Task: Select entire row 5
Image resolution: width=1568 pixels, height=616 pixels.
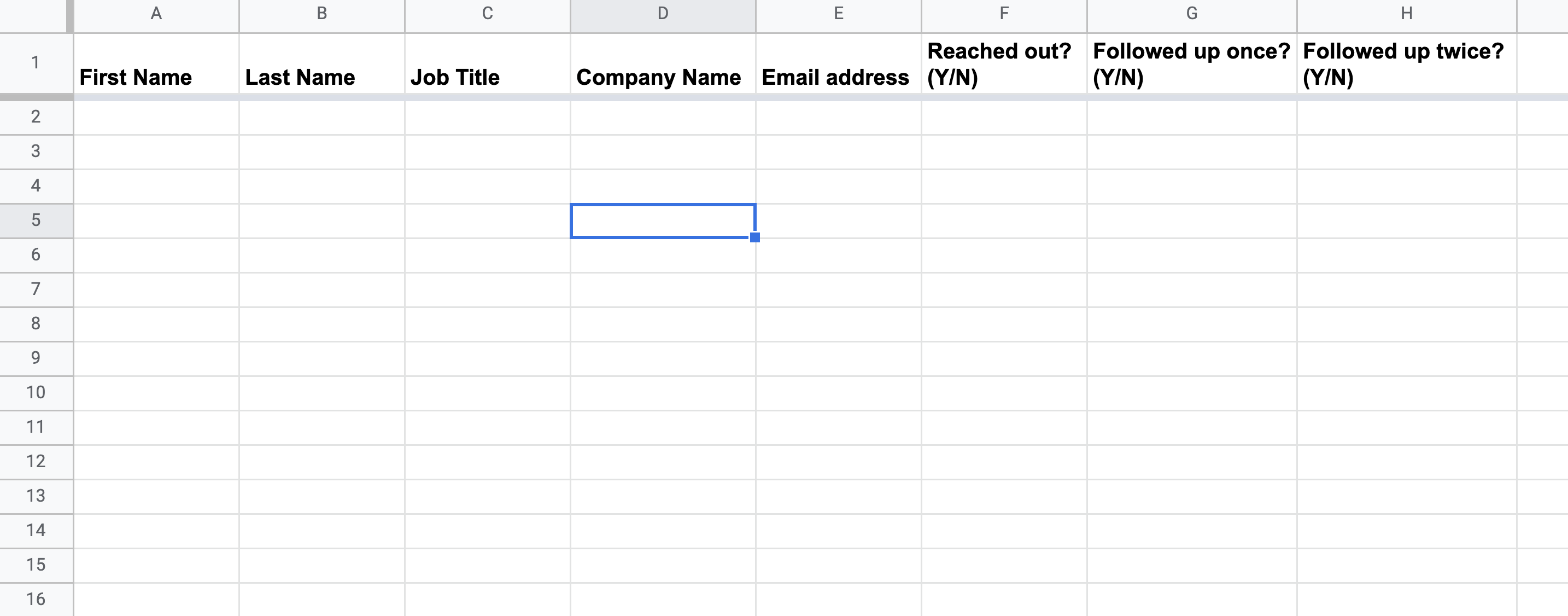Action: [x=34, y=220]
